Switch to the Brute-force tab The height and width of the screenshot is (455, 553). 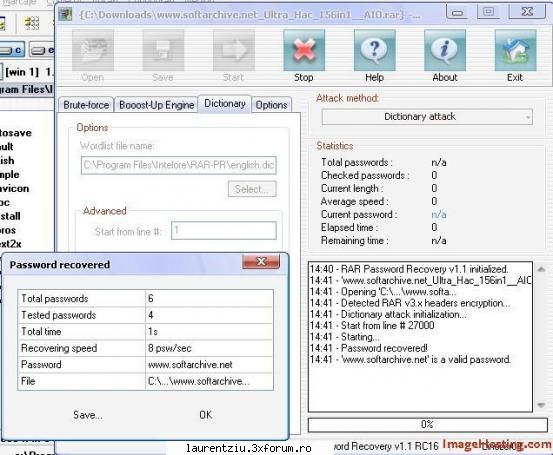(86, 105)
